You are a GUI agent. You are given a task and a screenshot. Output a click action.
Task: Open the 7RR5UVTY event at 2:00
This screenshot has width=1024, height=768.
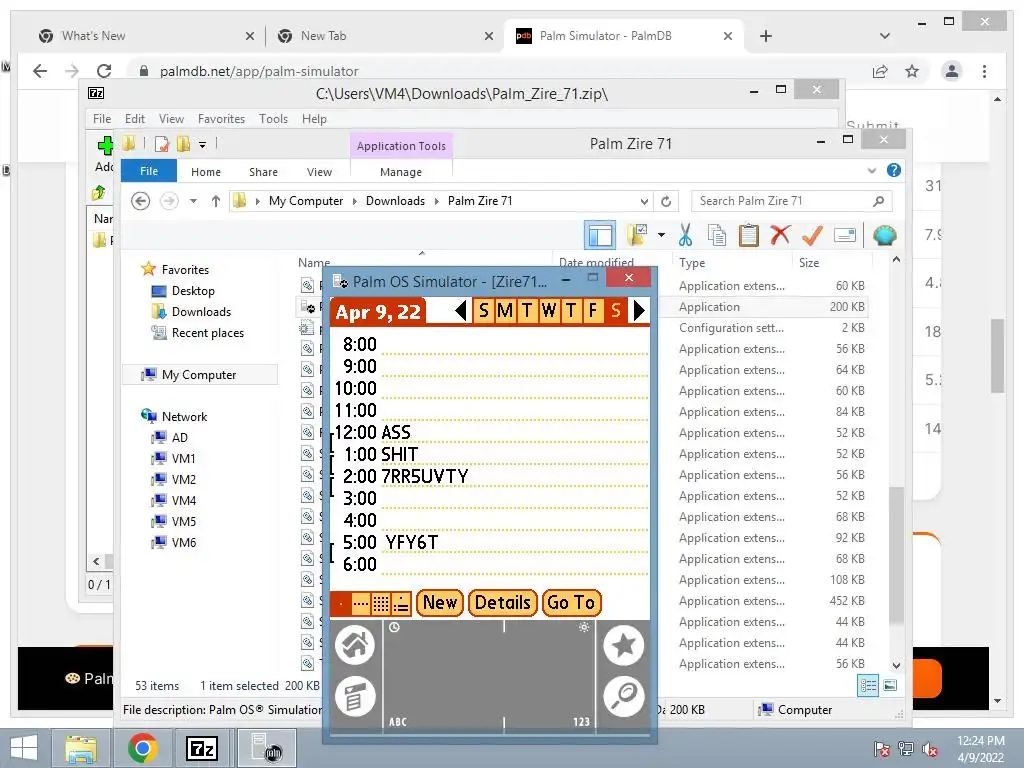(424, 476)
